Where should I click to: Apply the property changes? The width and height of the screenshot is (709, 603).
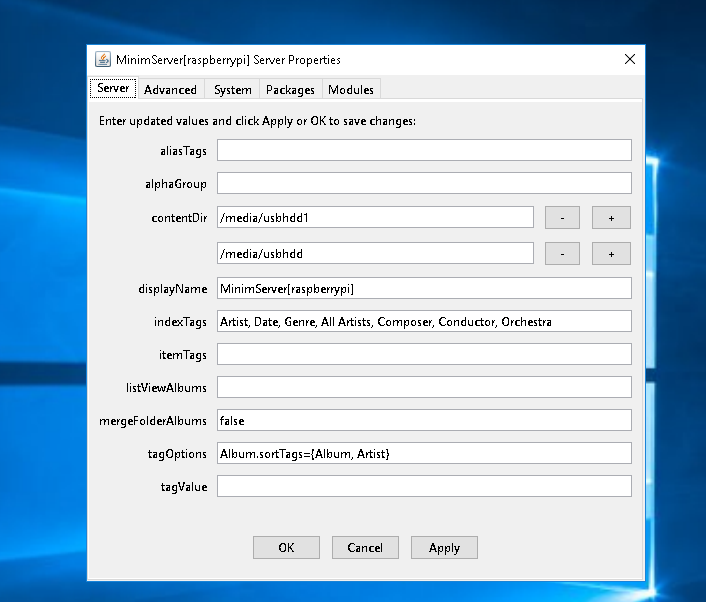445,549
